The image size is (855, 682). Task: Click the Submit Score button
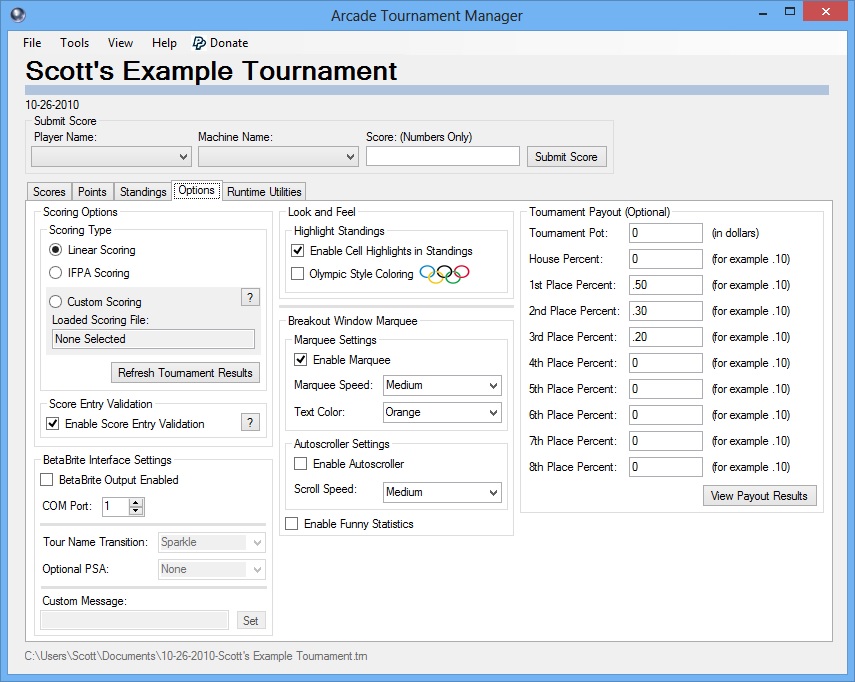tap(566, 157)
